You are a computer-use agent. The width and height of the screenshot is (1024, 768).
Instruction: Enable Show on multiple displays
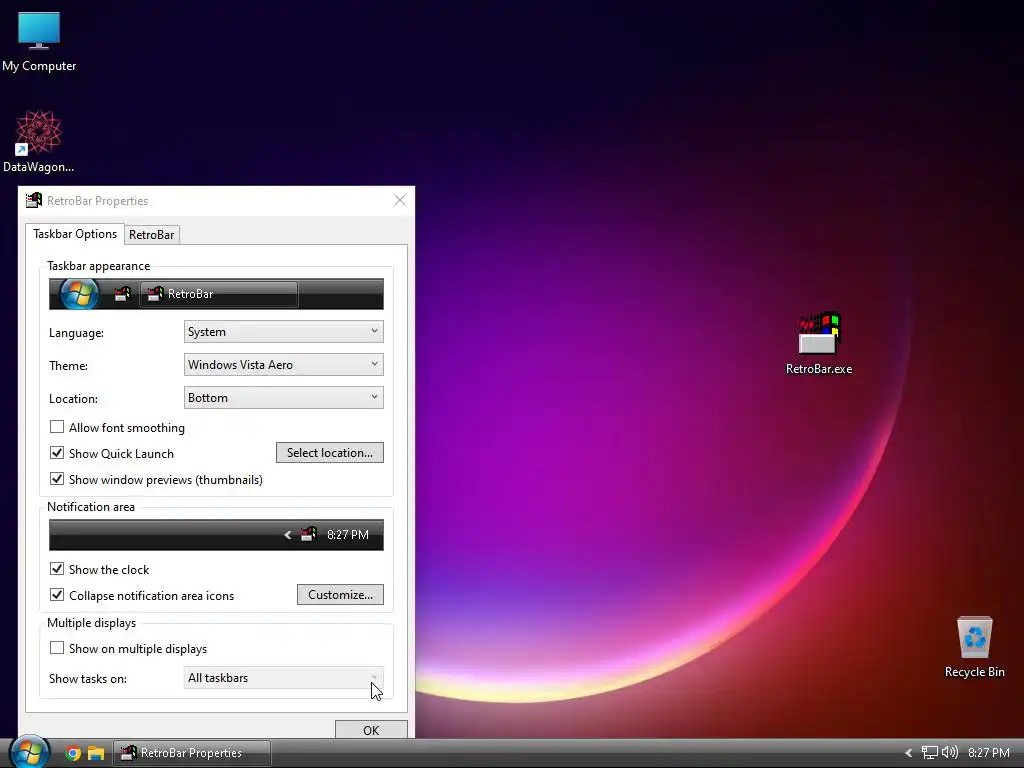[x=57, y=648]
